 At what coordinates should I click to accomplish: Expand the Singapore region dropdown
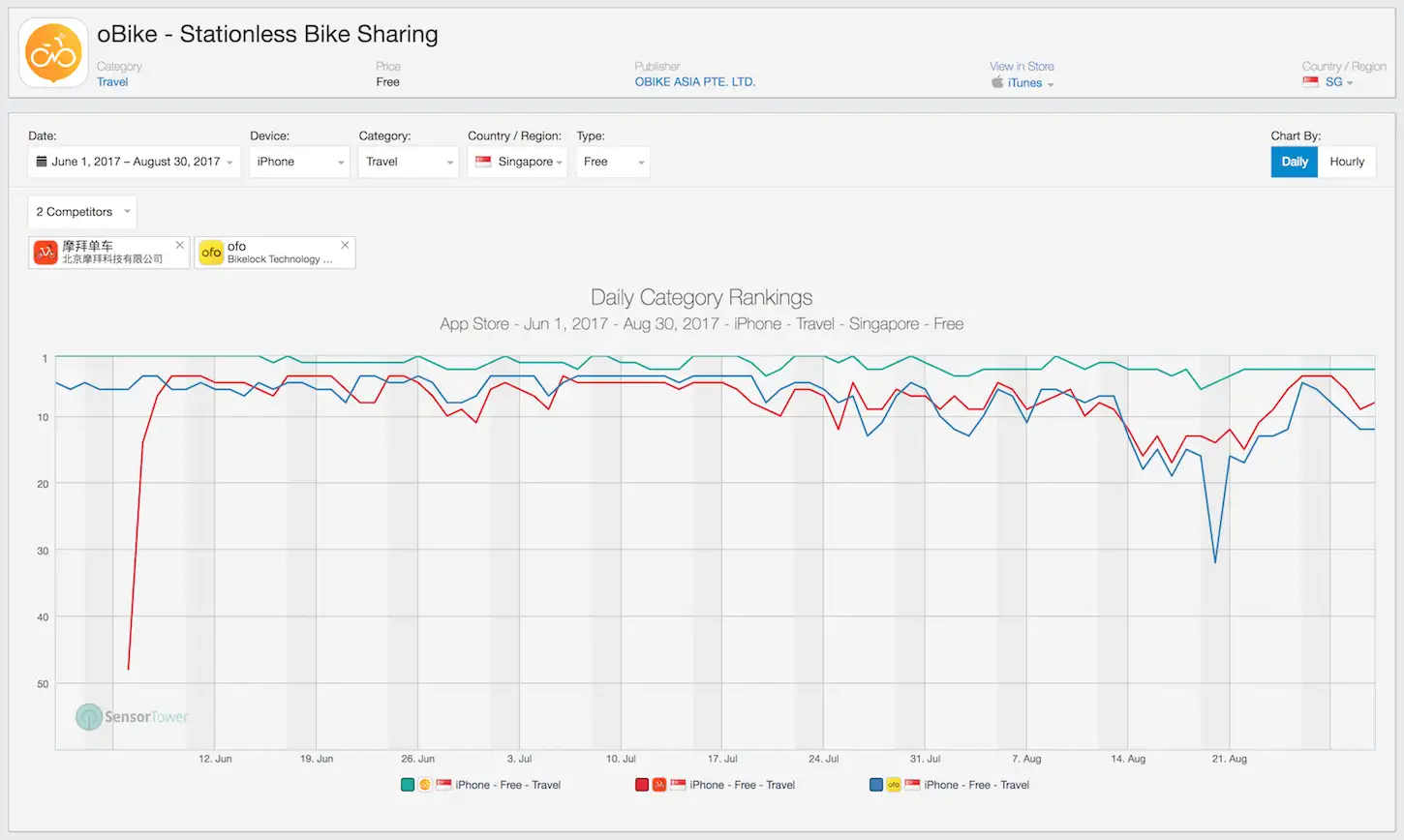(x=517, y=162)
